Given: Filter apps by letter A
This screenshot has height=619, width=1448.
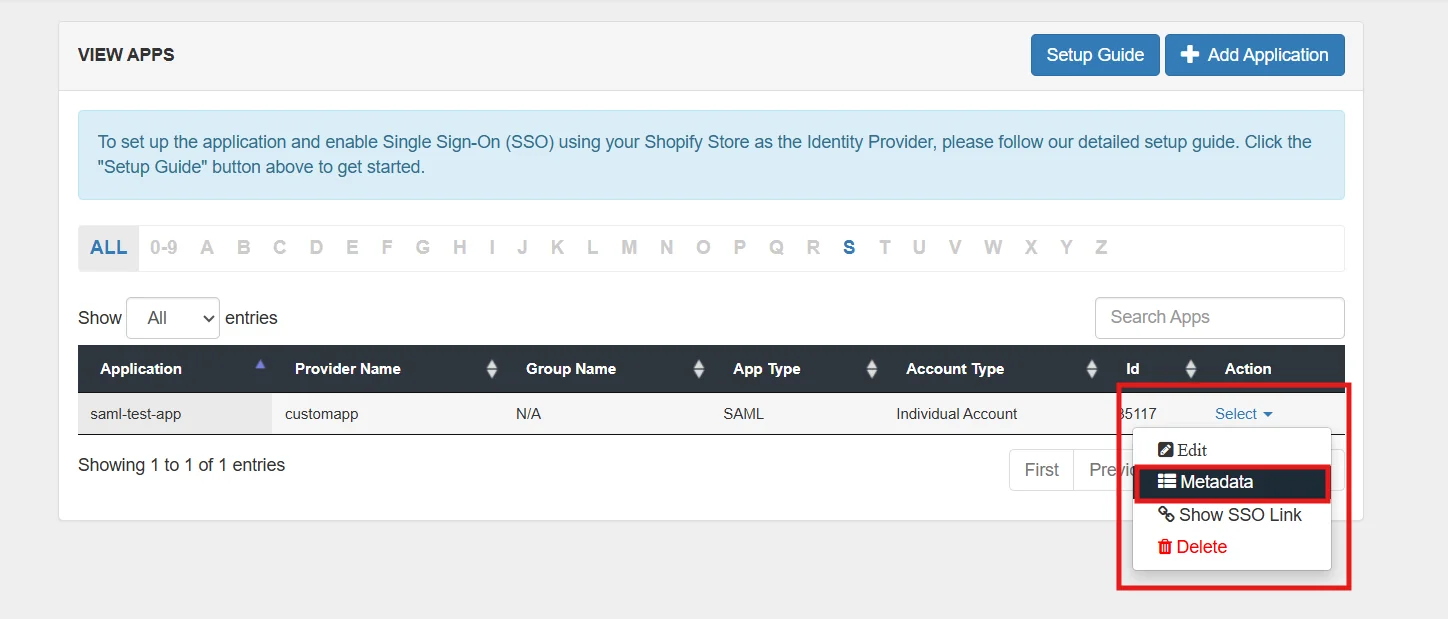Looking at the screenshot, I should pyautogui.click(x=207, y=247).
